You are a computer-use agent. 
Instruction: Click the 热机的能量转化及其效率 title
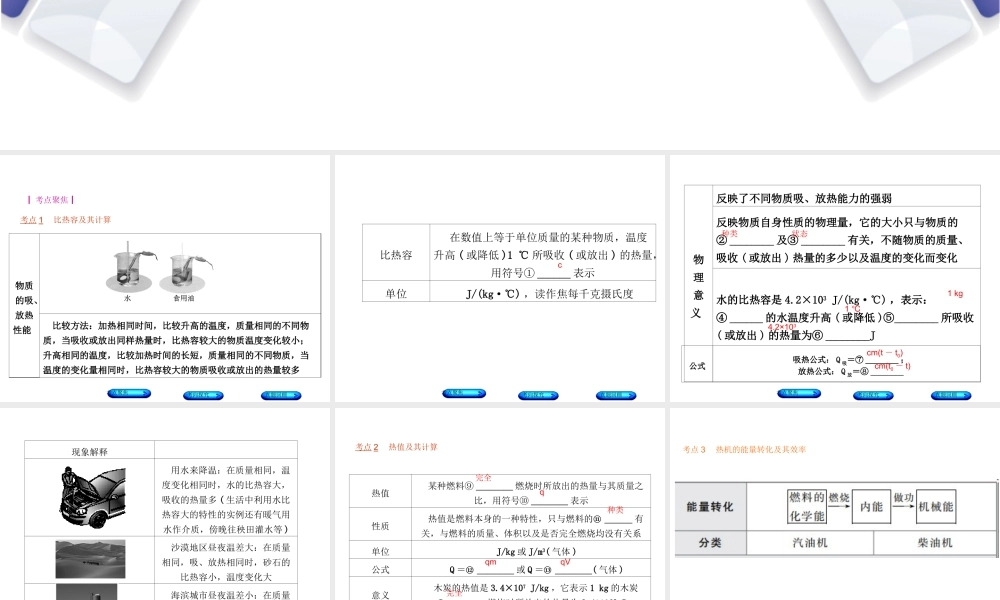[761, 450]
